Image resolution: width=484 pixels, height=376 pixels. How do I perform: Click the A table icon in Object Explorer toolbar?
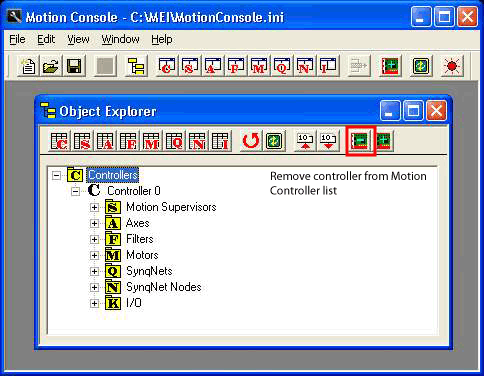(x=105, y=141)
